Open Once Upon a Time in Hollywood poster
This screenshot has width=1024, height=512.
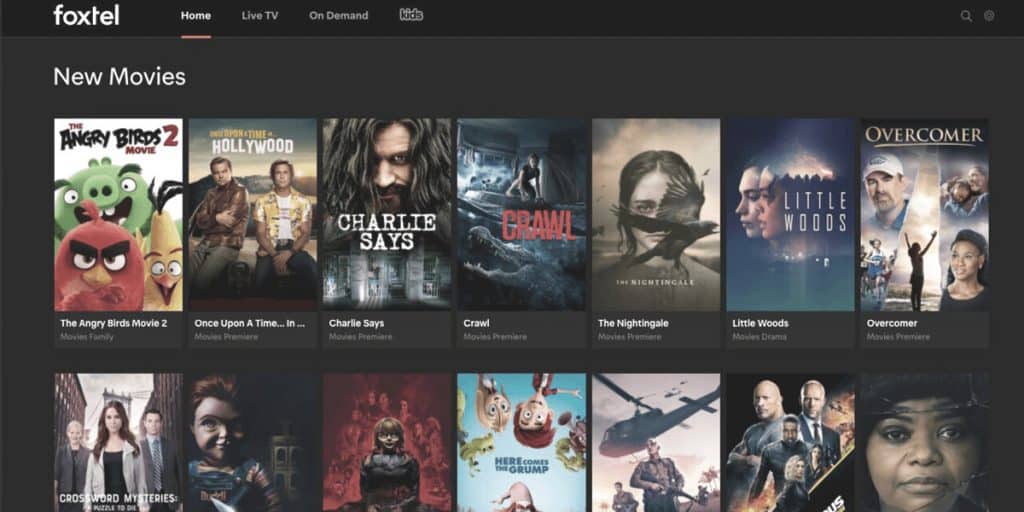point(253,214)
